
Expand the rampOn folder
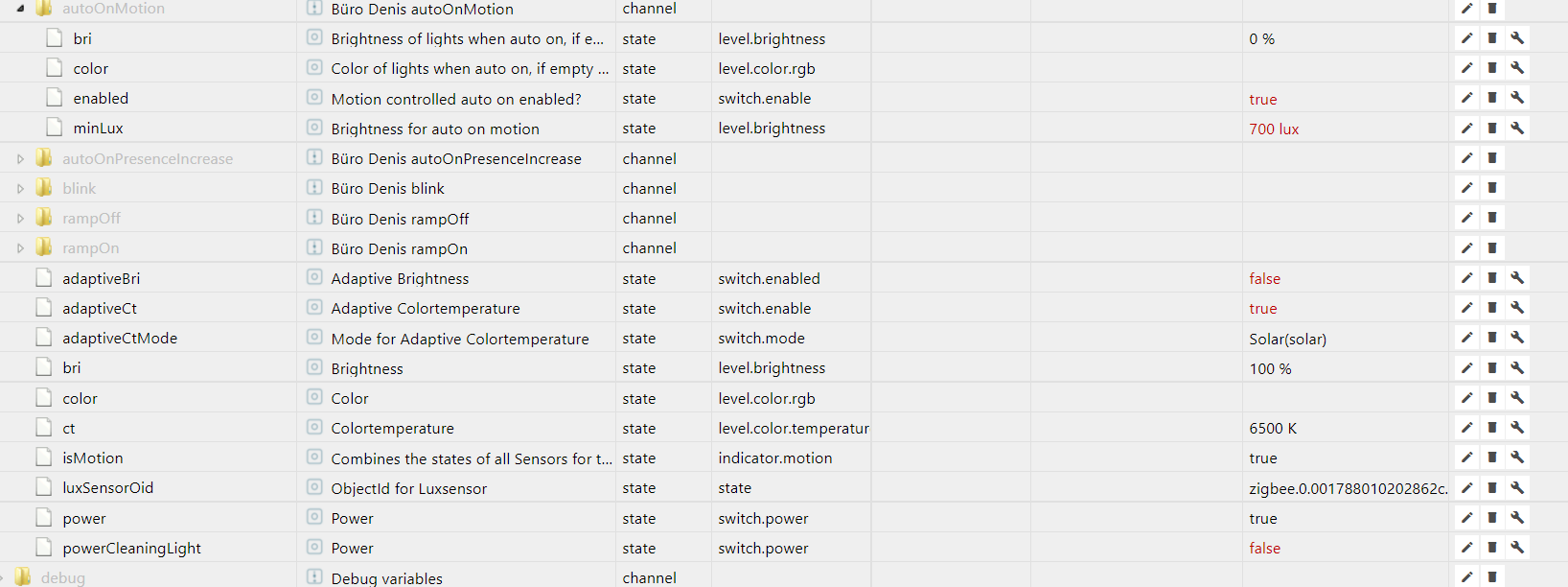[x=20, y=248]
